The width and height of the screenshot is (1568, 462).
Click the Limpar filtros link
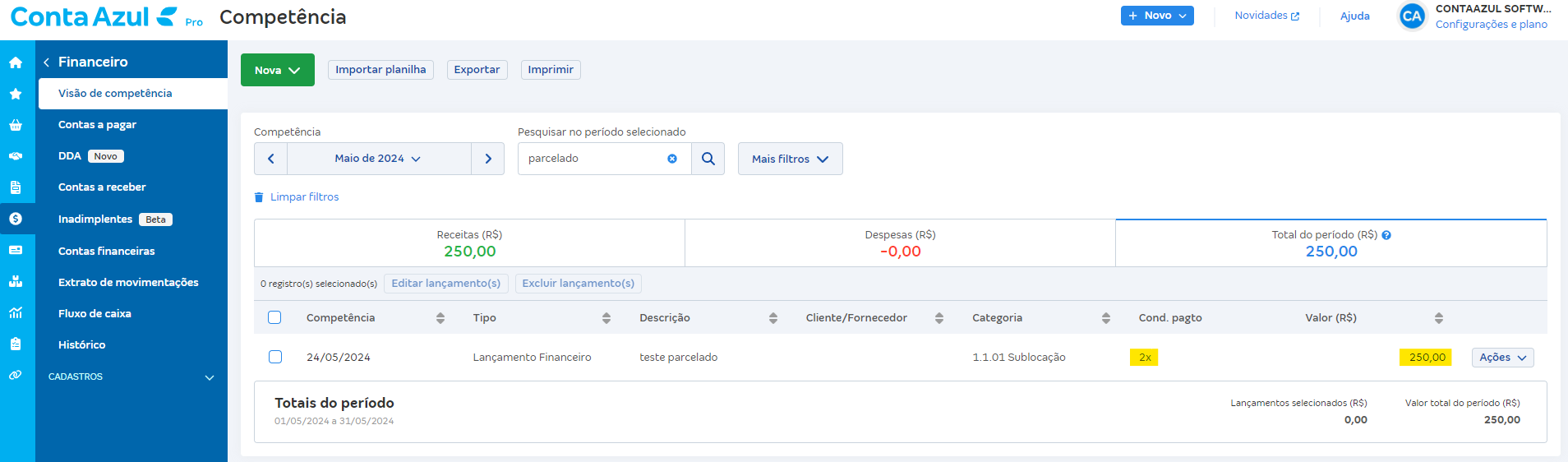[303, 197]
